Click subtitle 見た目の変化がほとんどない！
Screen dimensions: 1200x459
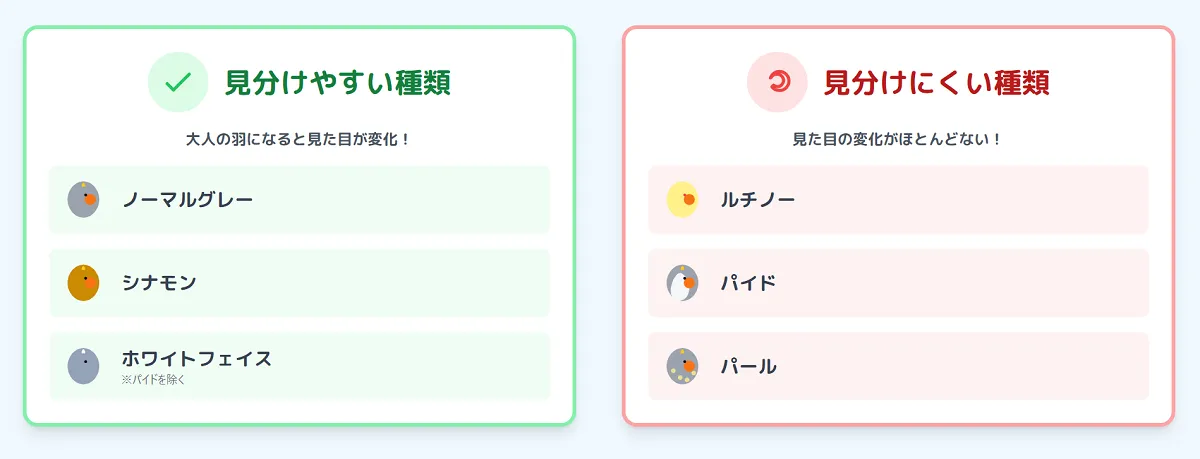click(x=898, y=139)
